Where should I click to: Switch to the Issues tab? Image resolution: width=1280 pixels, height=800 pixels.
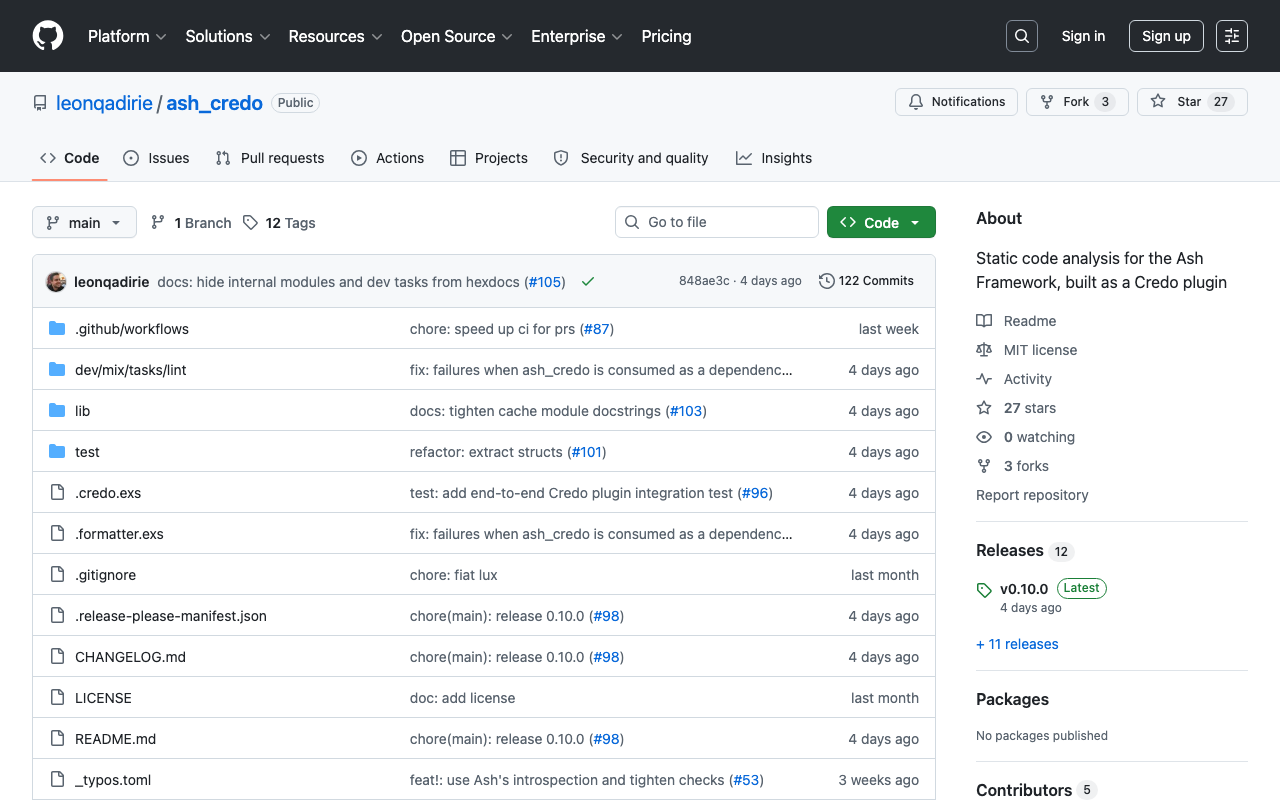(x=156, y=158)
